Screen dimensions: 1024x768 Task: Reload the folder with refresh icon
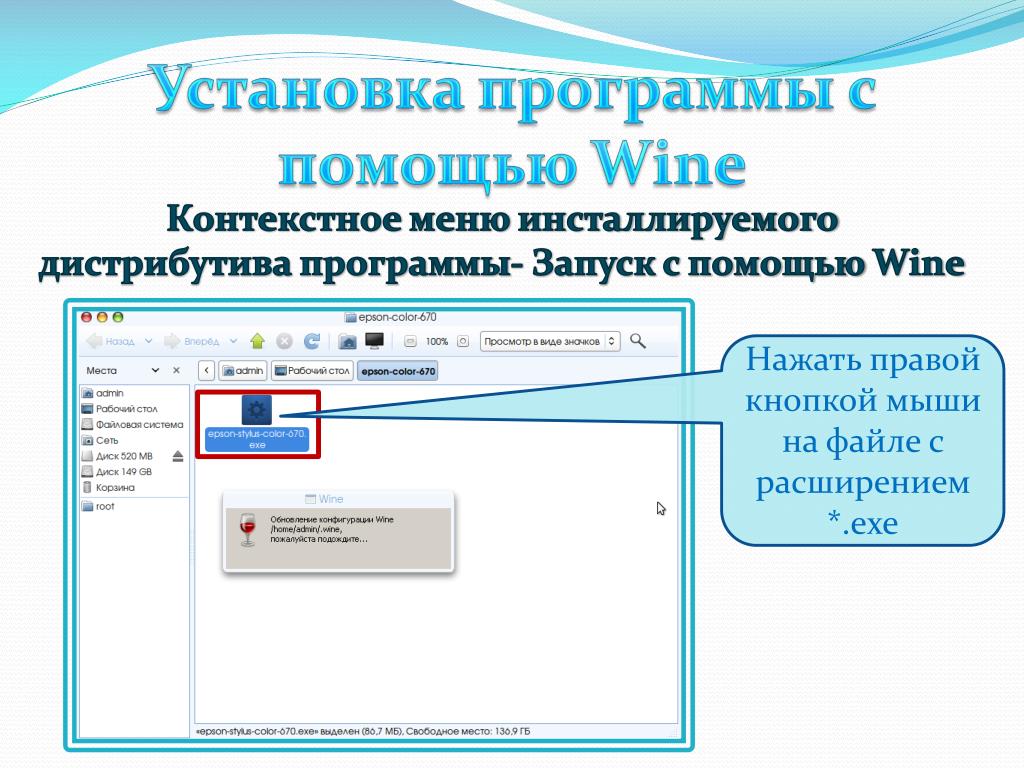click(312, 341)
